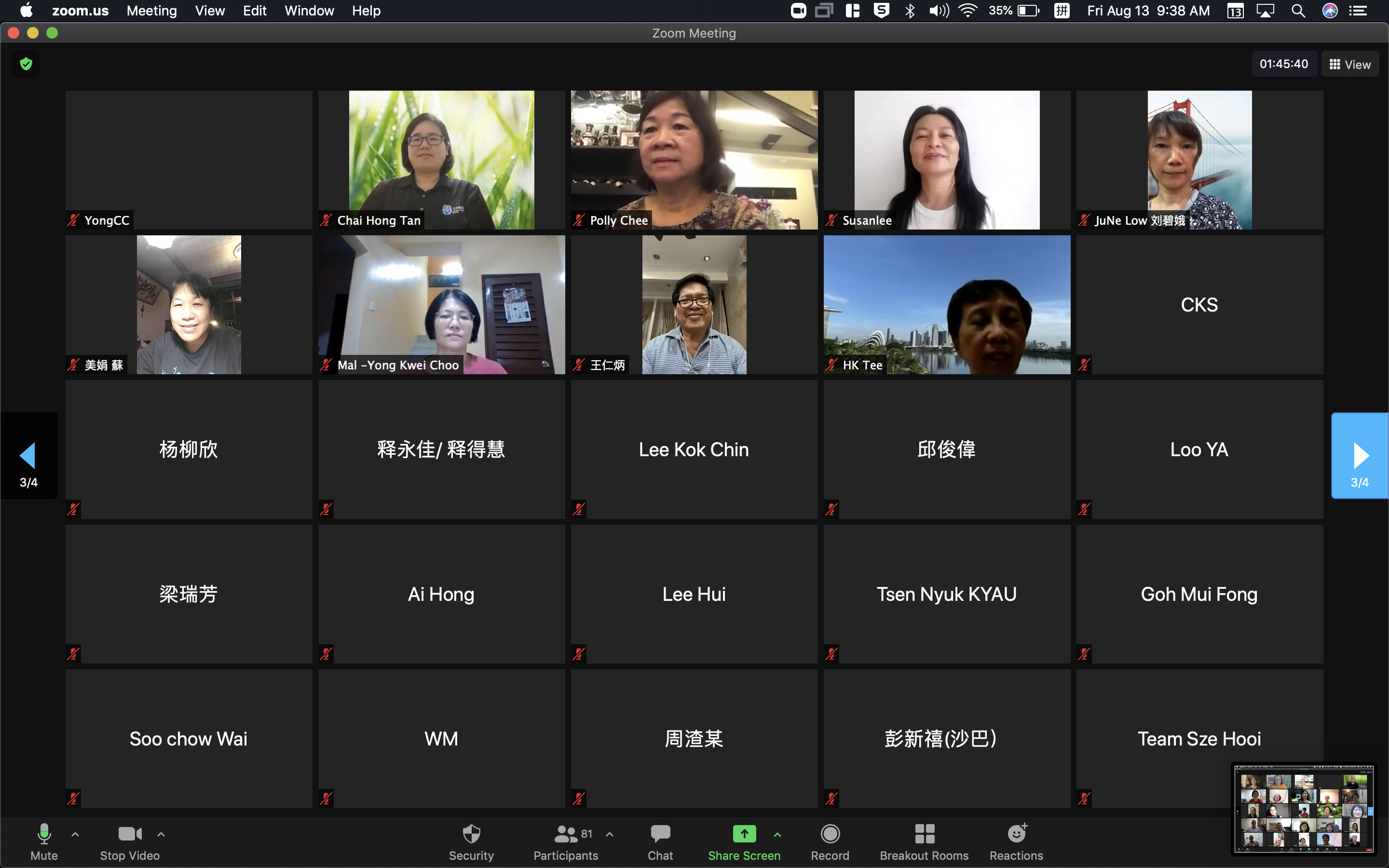This screenshot has width=1389, height=868.
Task: Click the green encryption shield icon
Action: 26,64
